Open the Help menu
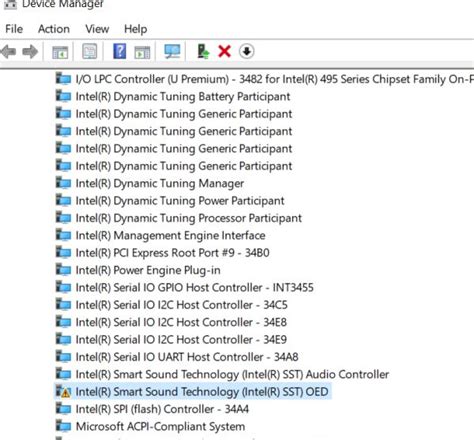This screenshot has height=440, width=474. [135, 29]
